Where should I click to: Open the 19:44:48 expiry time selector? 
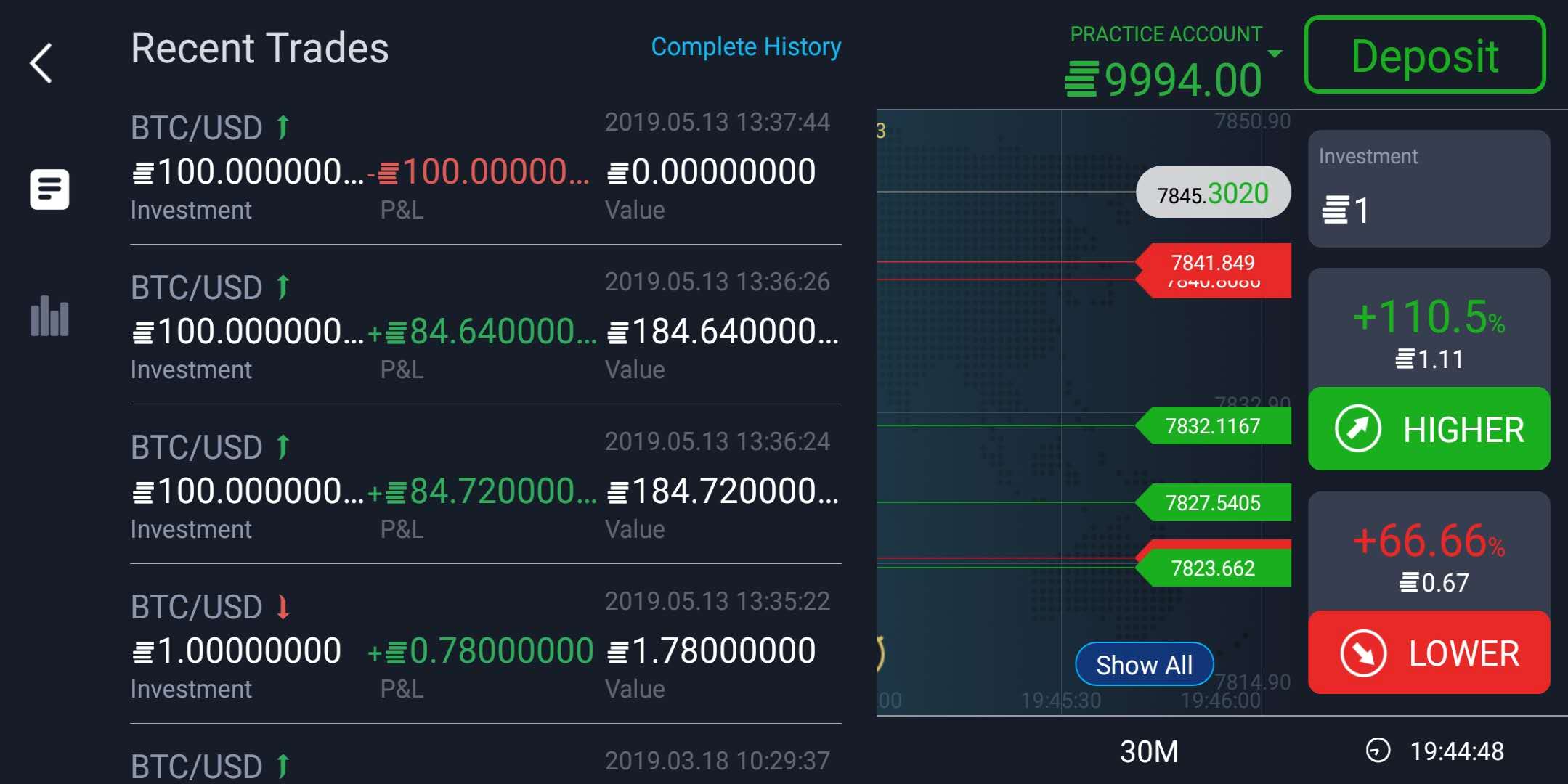(1456, 751)
